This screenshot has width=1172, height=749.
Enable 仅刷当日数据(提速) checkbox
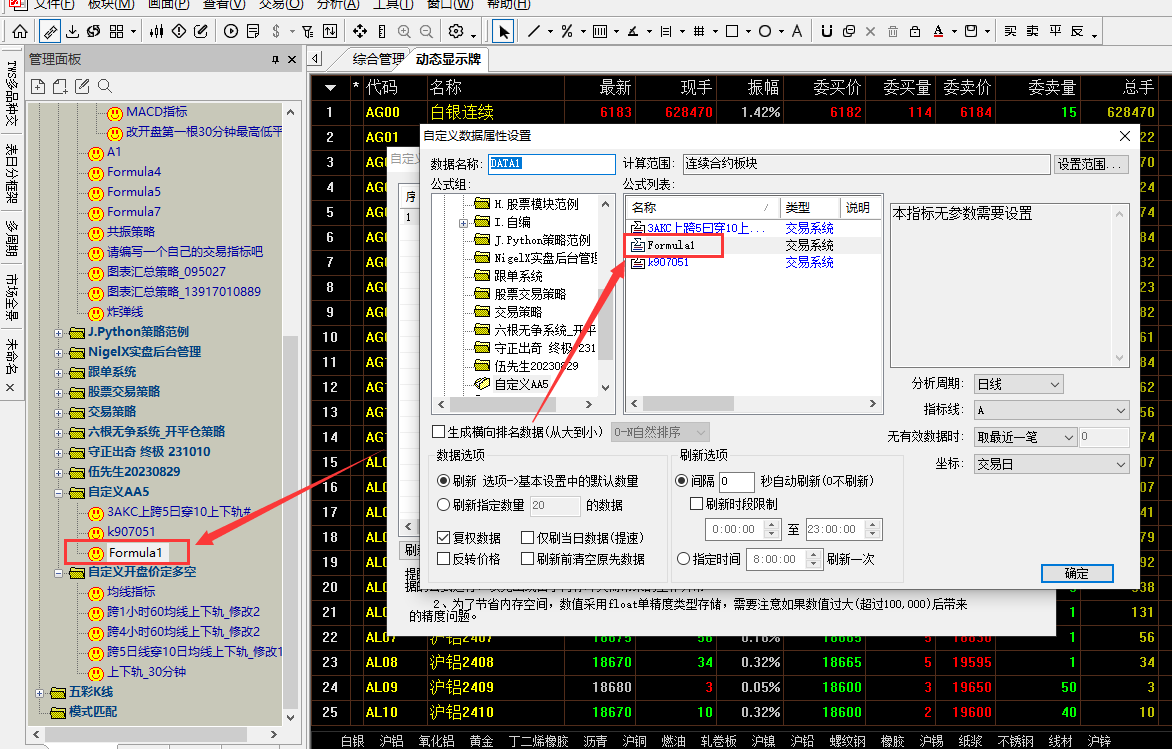(x=527, y=537)
